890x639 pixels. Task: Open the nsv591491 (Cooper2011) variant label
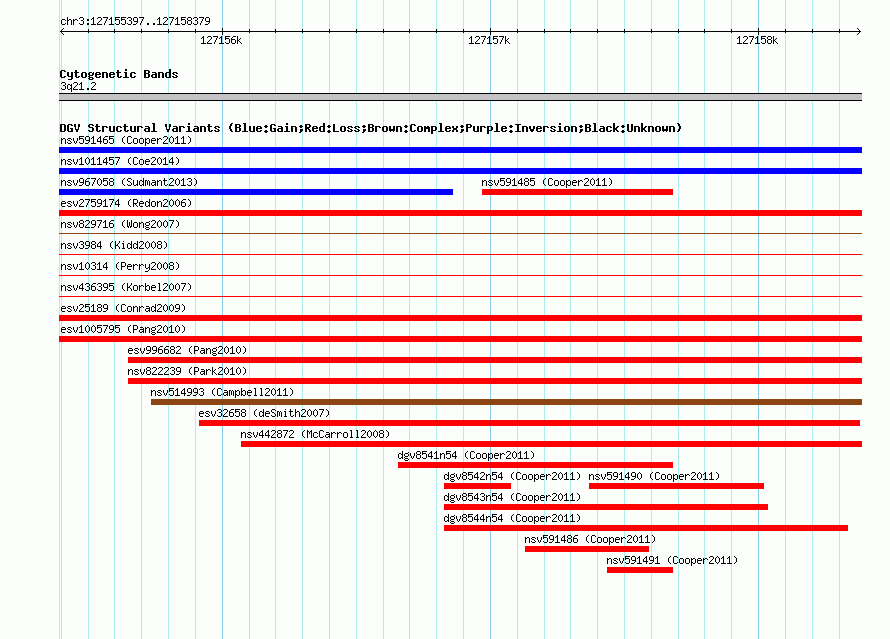672,560
